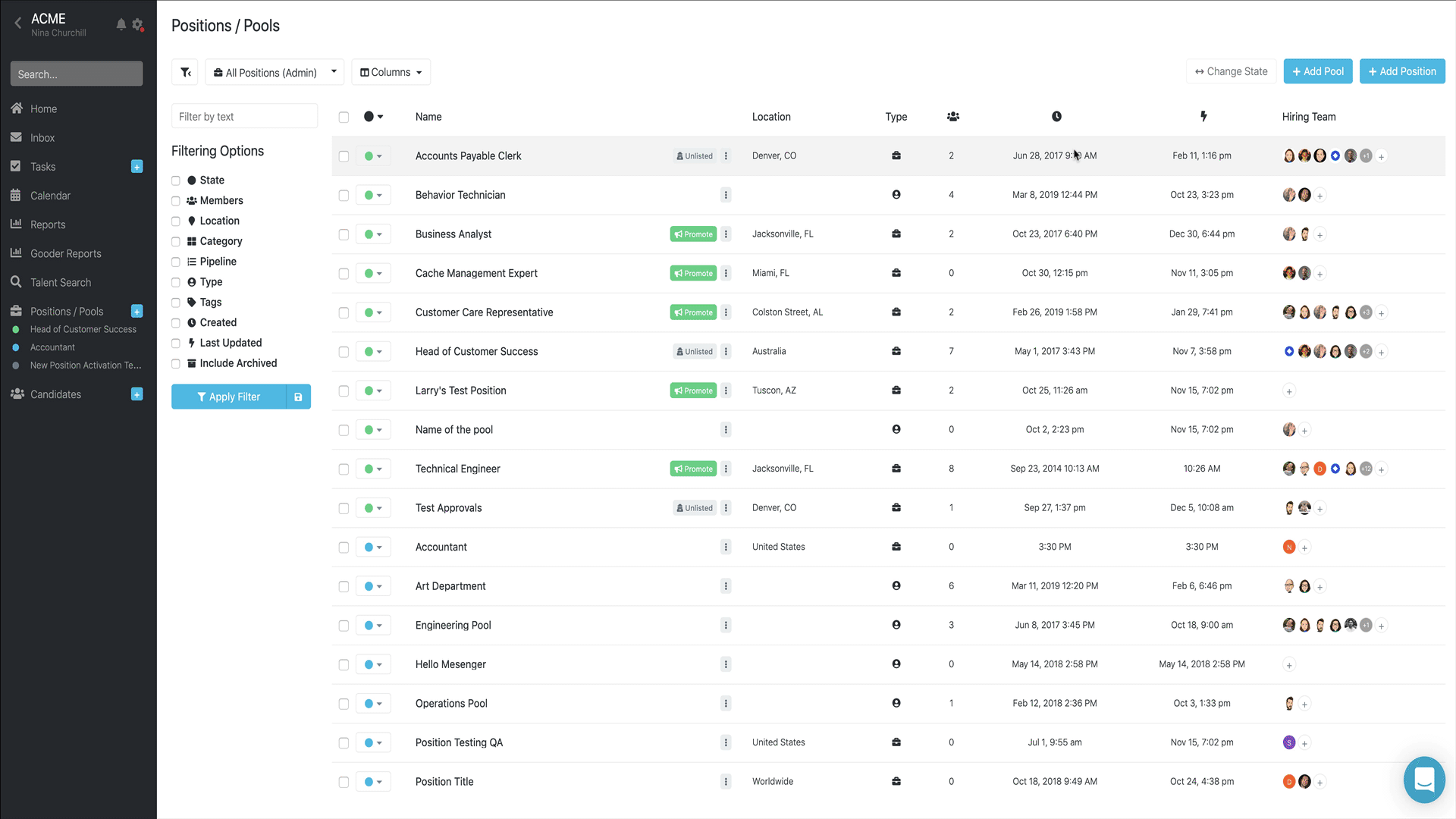
Task: Click save filter disk icon button
Action: [299, 397]
